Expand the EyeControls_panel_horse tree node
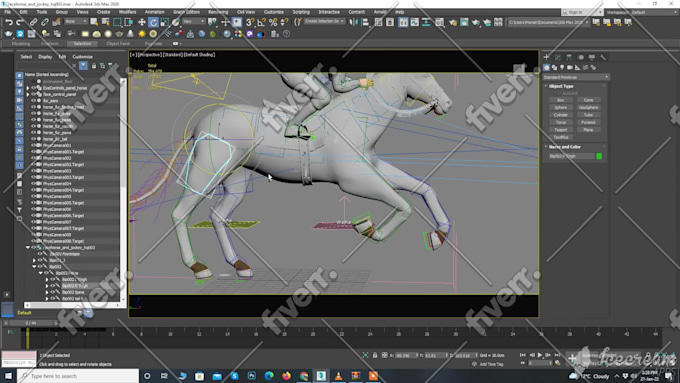This screenshot has height=383, width=680. 28,88
